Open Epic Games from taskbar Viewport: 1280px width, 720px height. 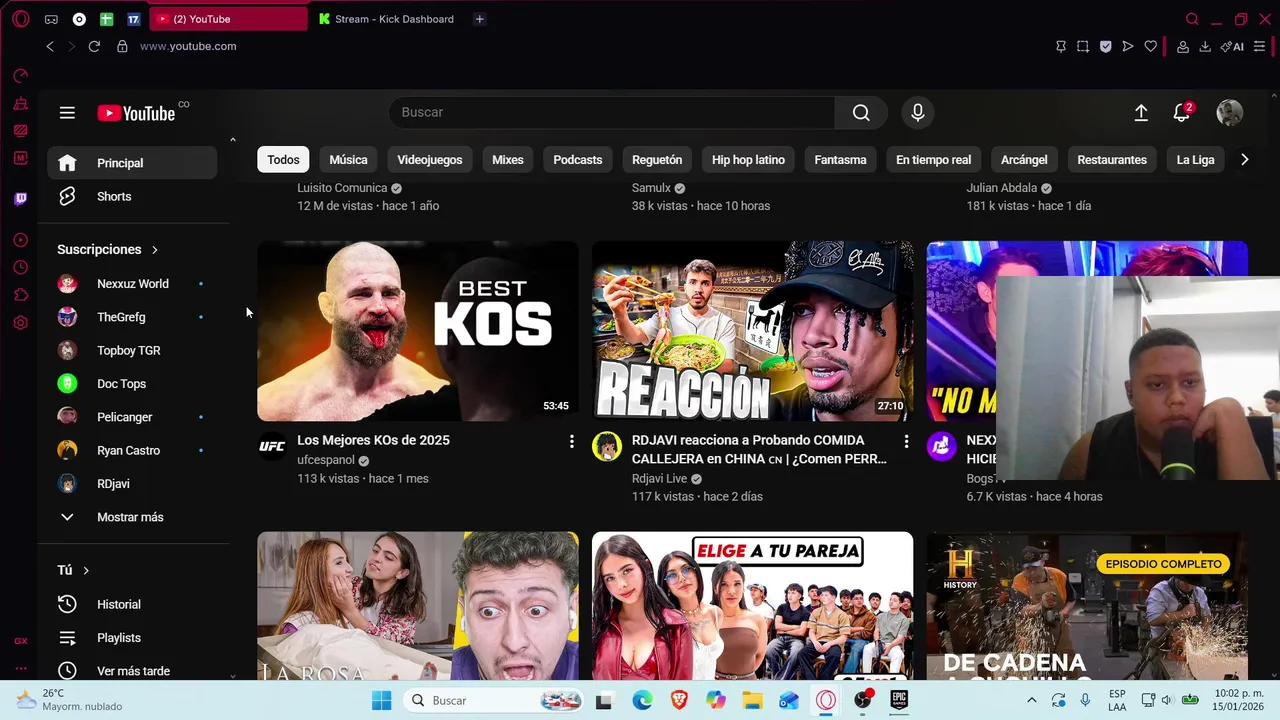tap(899, 701)
